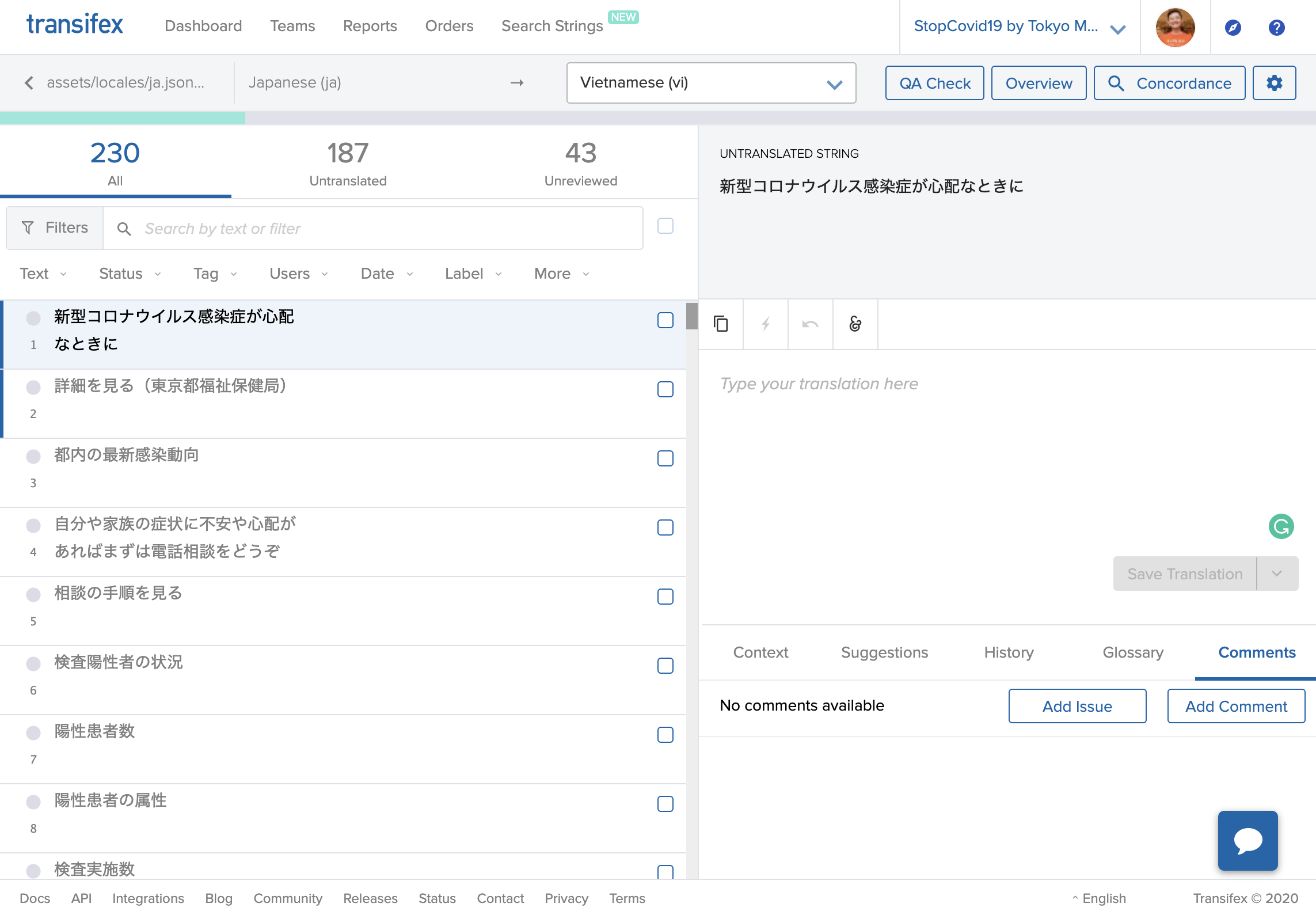The height and width of the screenshot is (911, 1316).
Task: Click the undo translation icon
Action: 810,324
